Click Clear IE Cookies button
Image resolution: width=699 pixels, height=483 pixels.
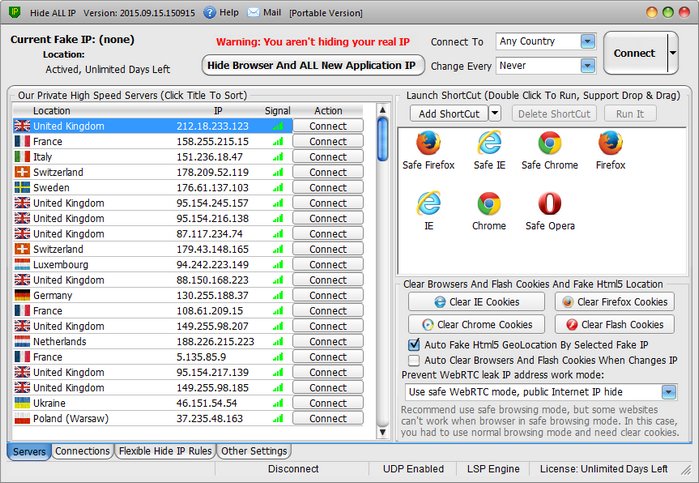476,302
